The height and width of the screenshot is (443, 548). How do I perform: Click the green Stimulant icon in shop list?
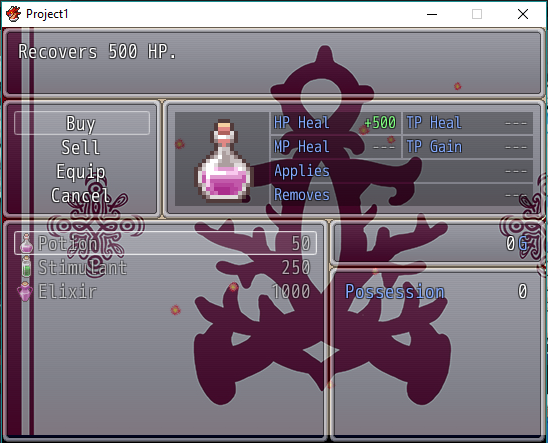tap(26, 267)
